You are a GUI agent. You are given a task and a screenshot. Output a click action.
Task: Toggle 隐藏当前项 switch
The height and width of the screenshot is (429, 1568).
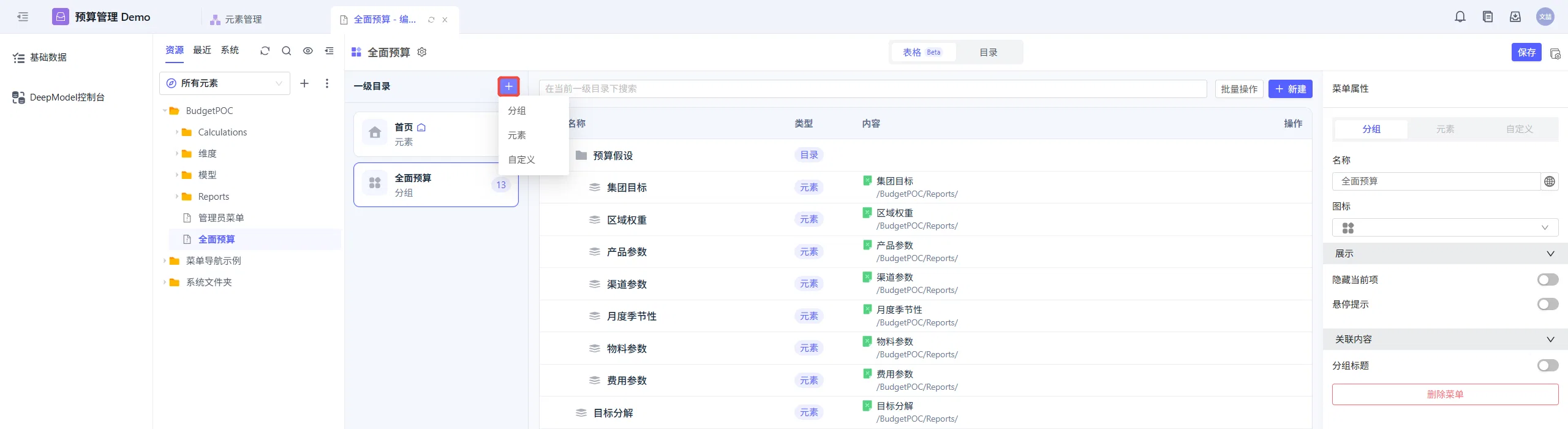[x=1548, y=279]
